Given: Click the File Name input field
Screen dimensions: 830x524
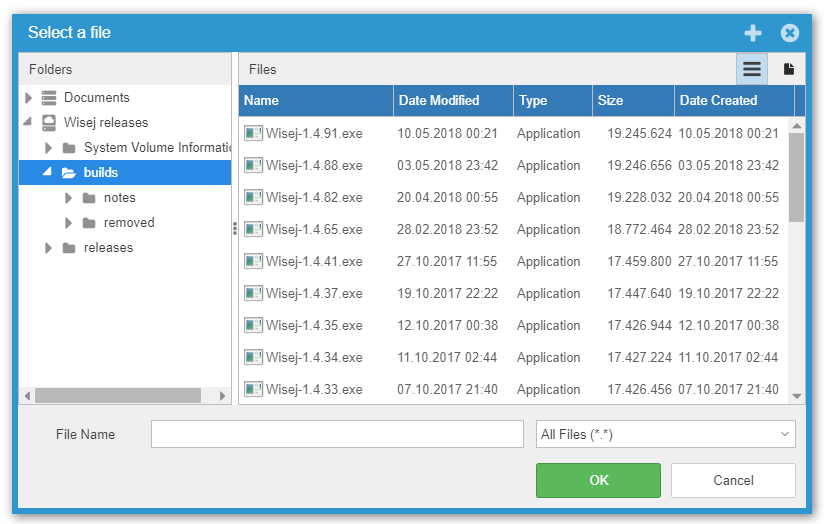Looking at the screenshot, I should (x=337, y=434).
